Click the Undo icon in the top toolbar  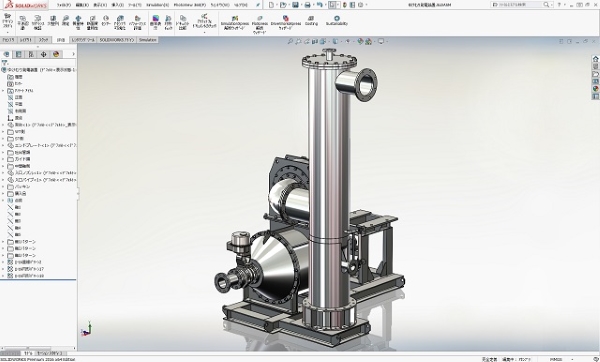coord(320,5)
